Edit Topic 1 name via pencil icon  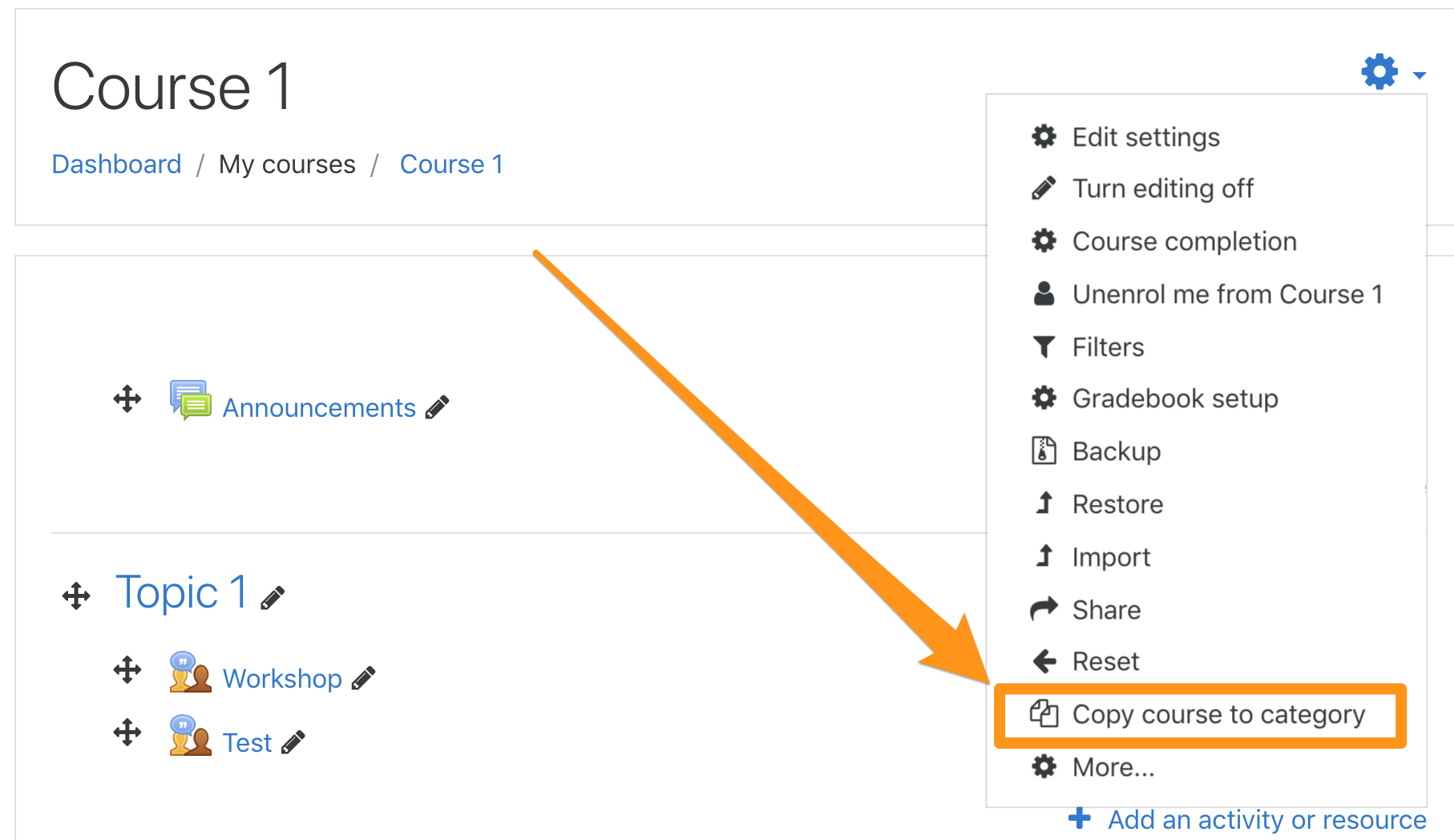[273, 596]
